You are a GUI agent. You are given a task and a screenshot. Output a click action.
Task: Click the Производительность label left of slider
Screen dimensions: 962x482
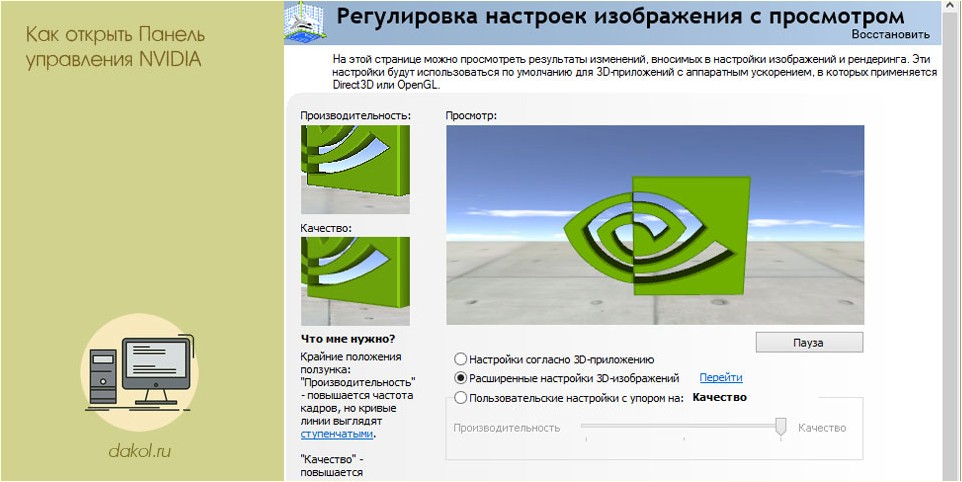pyautogui.click(x=507, y=427)
